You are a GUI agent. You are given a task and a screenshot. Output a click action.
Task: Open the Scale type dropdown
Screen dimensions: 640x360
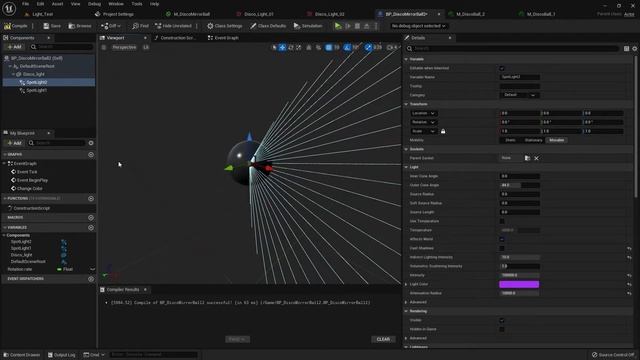pyautogui.click(x=423, y=131)
